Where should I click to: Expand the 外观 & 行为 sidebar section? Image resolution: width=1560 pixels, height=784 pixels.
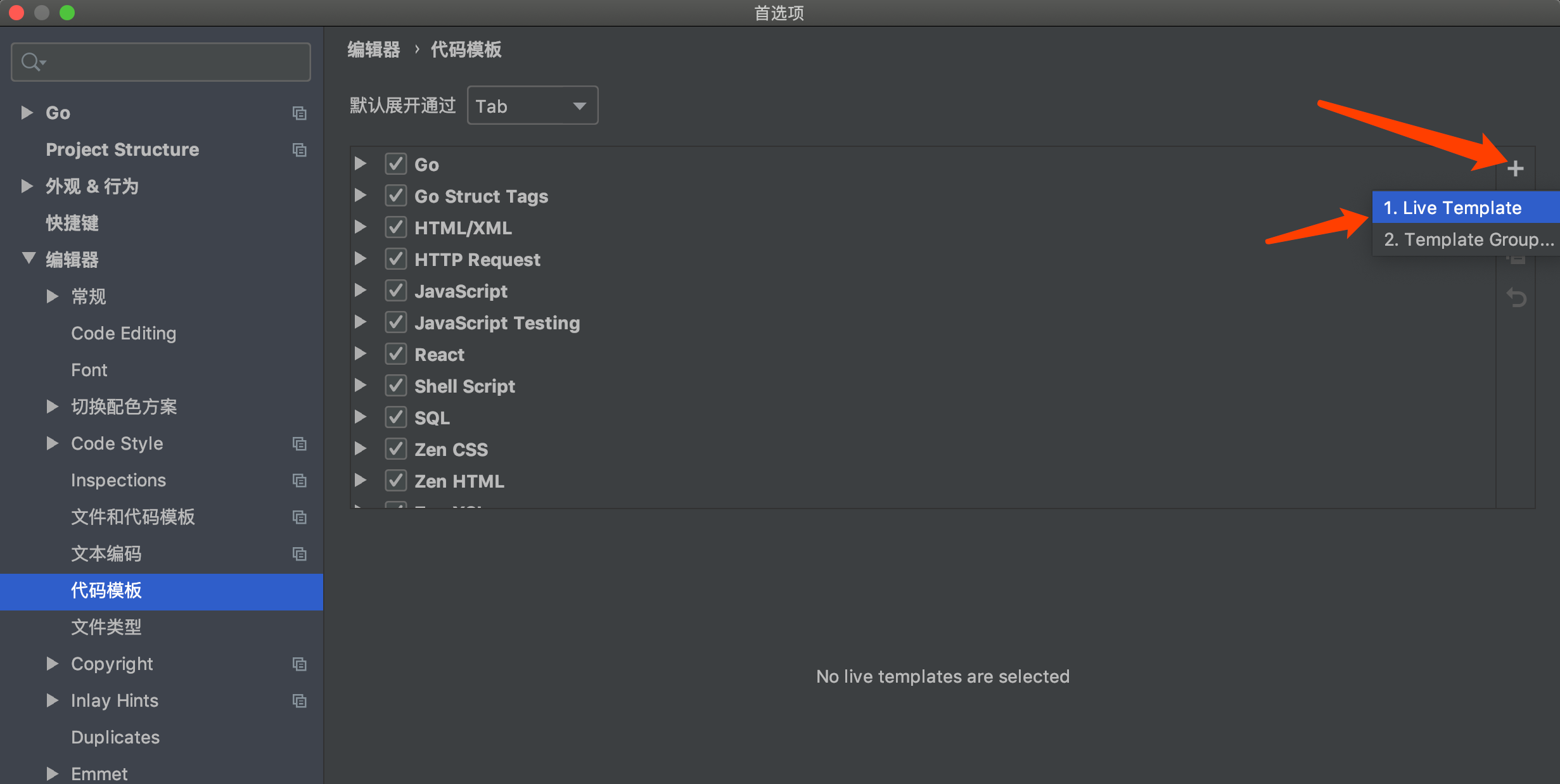27,186
